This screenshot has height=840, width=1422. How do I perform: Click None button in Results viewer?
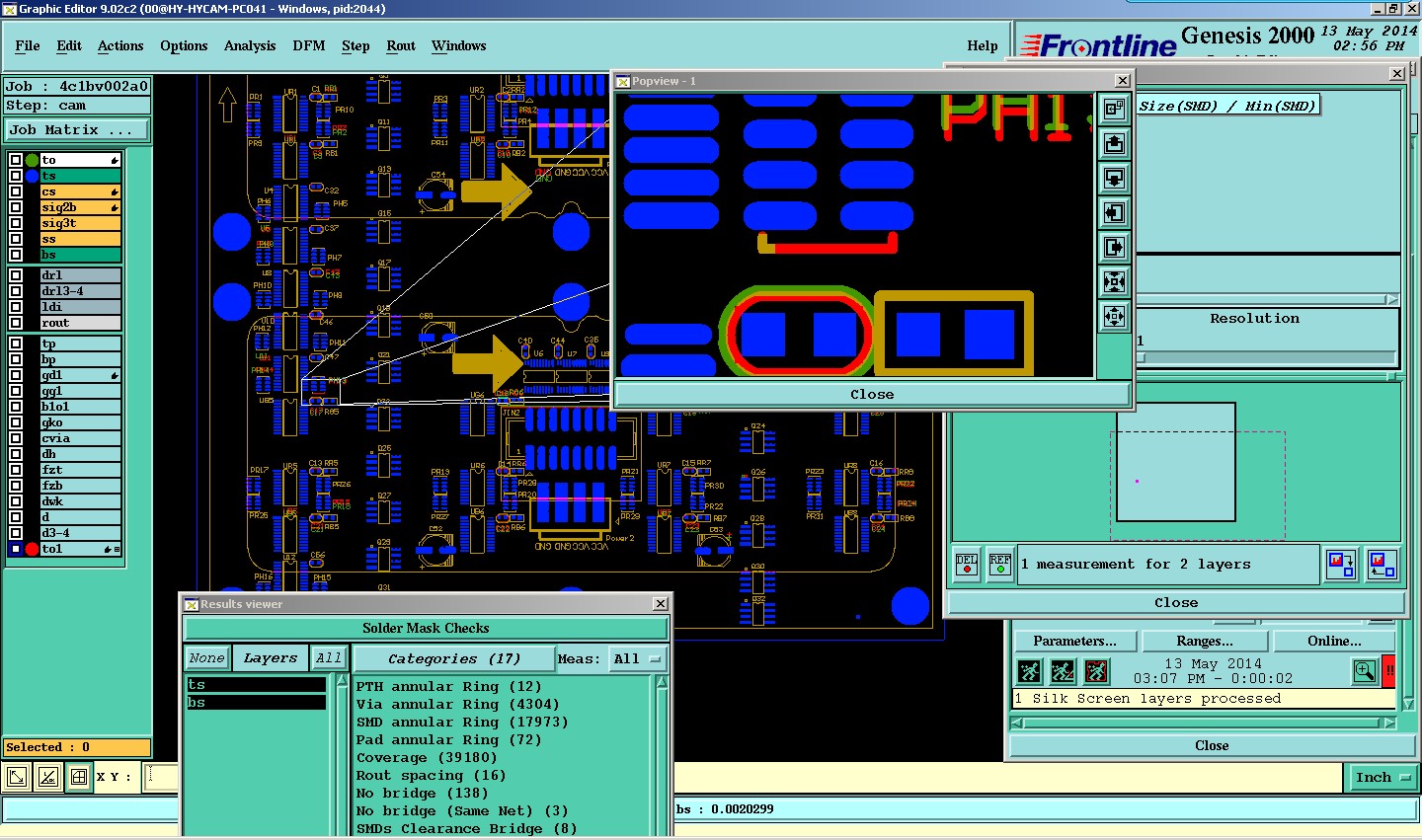pos(207,658)
